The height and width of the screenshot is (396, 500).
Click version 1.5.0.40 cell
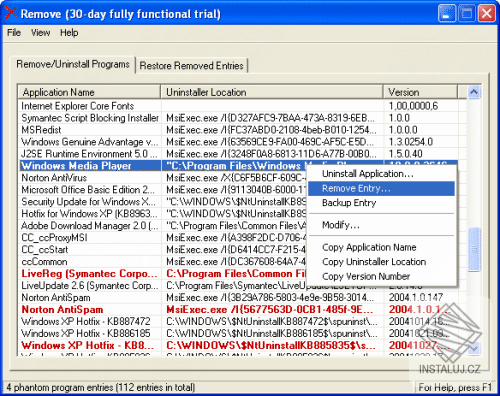(x=406, y=154)
